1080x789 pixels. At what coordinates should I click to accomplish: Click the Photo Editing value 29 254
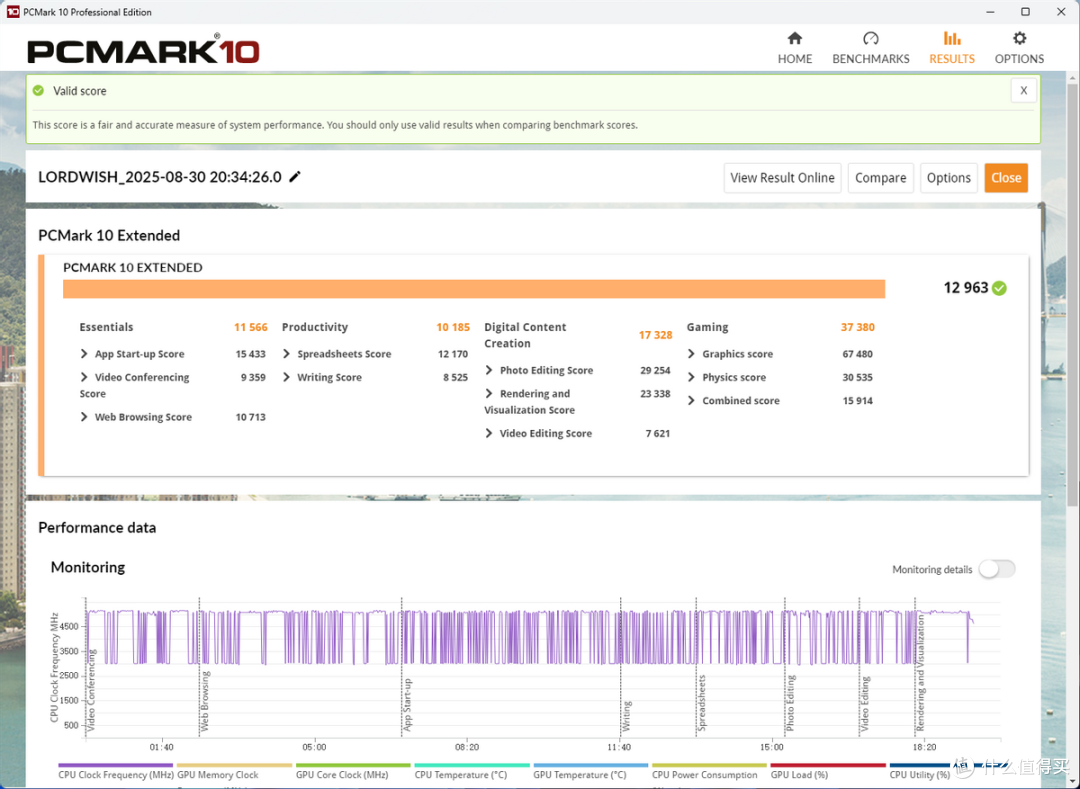coord(655,370)
